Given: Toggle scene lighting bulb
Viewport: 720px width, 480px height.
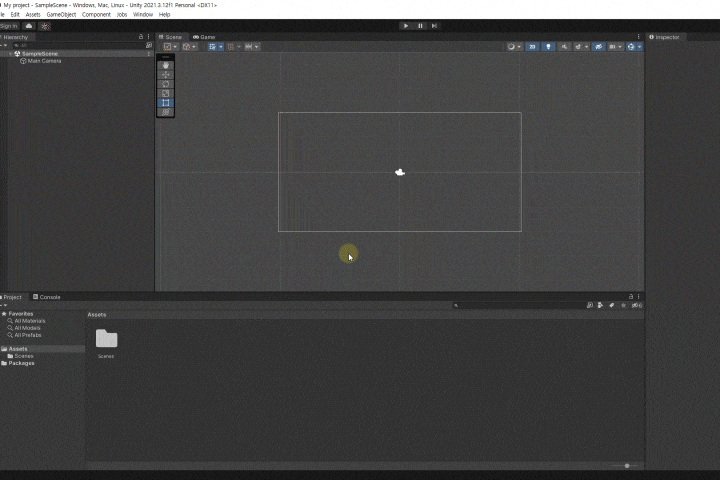Looking at the screenshot, I should (548, 47).
